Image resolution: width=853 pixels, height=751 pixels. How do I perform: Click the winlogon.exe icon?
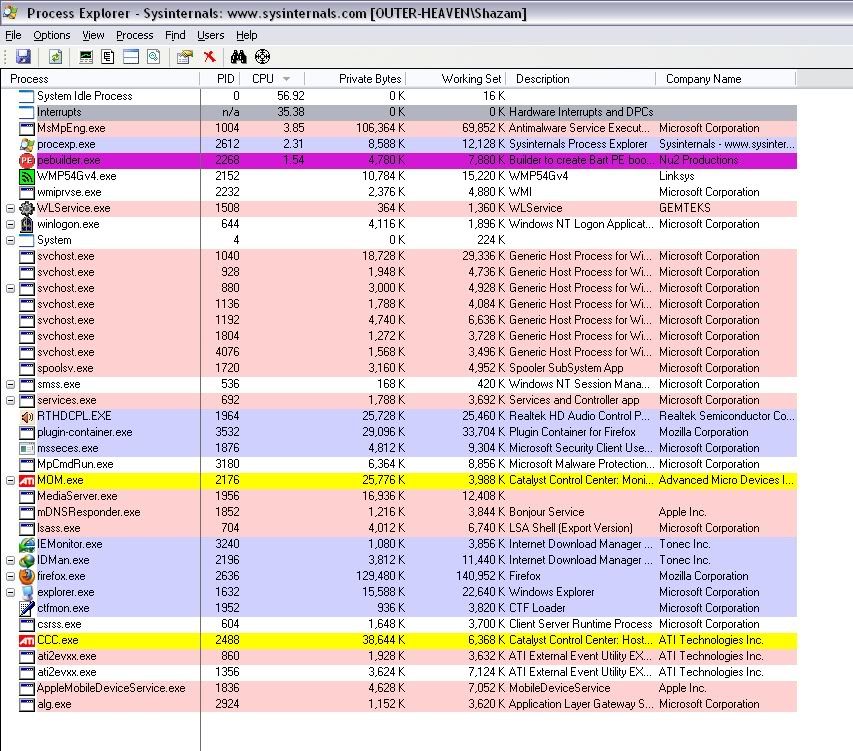[27, 224]
